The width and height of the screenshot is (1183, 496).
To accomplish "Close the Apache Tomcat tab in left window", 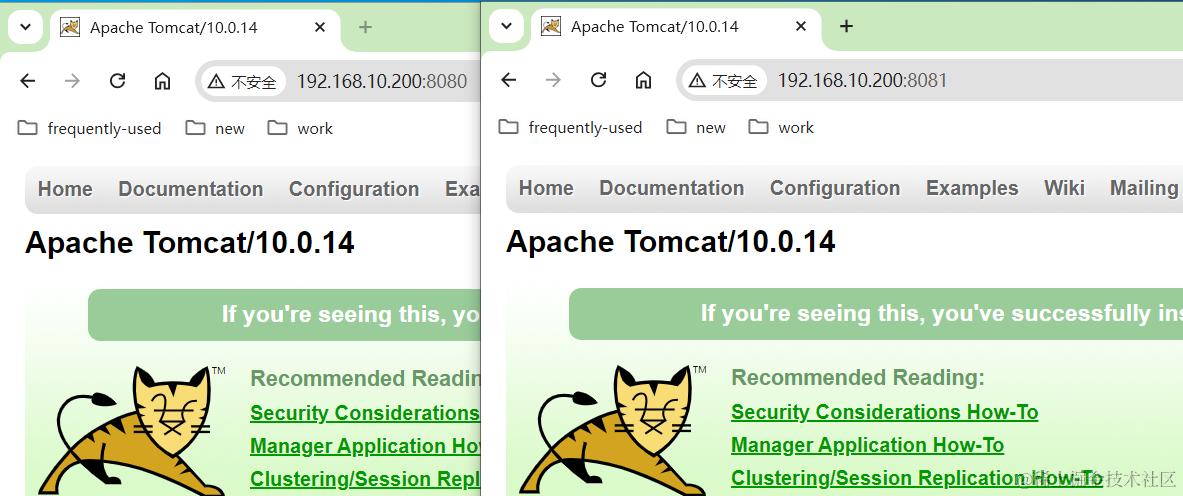I will pos(320,27).
